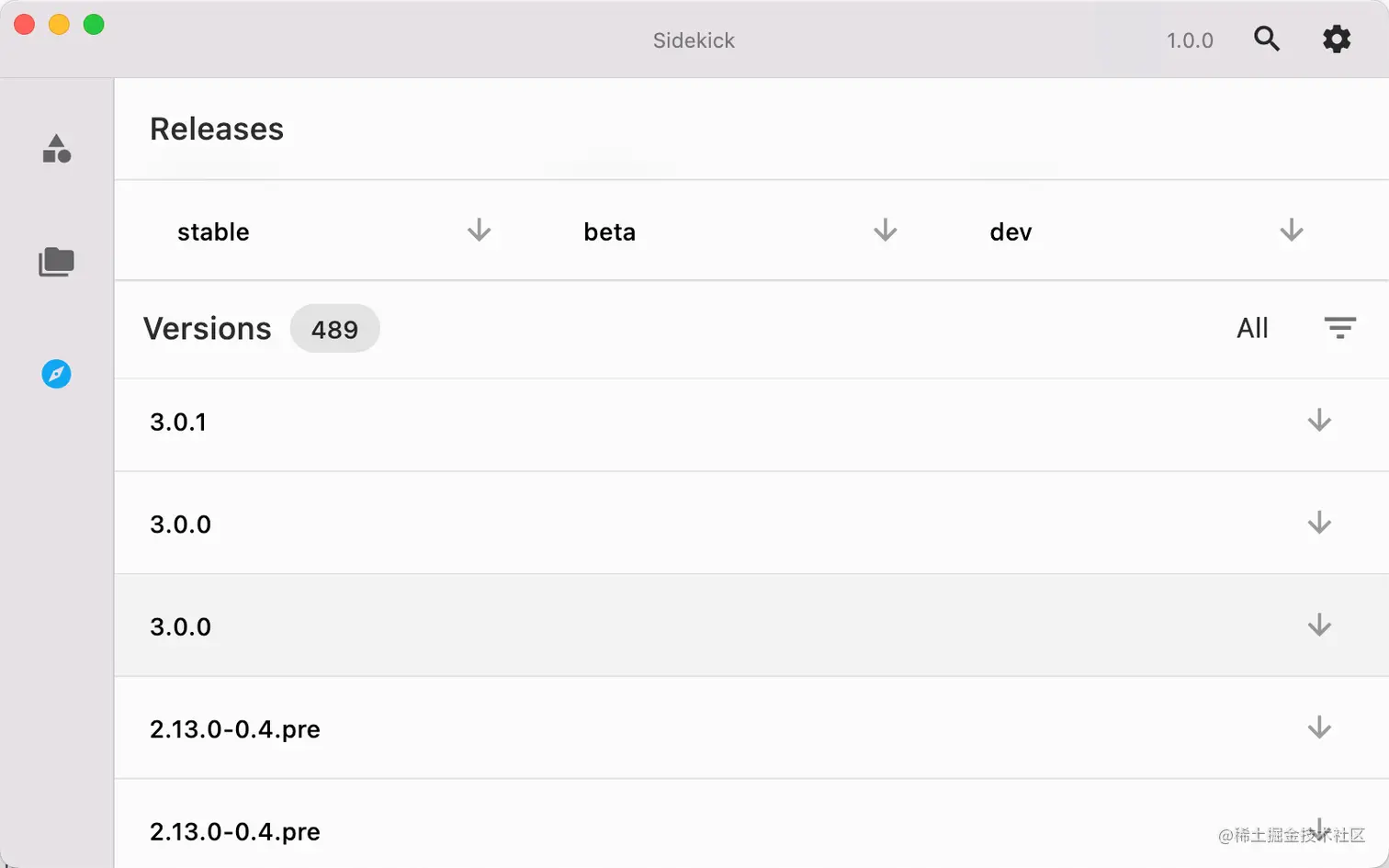
Task: Download the stable channel release
Action: [479, 231]
